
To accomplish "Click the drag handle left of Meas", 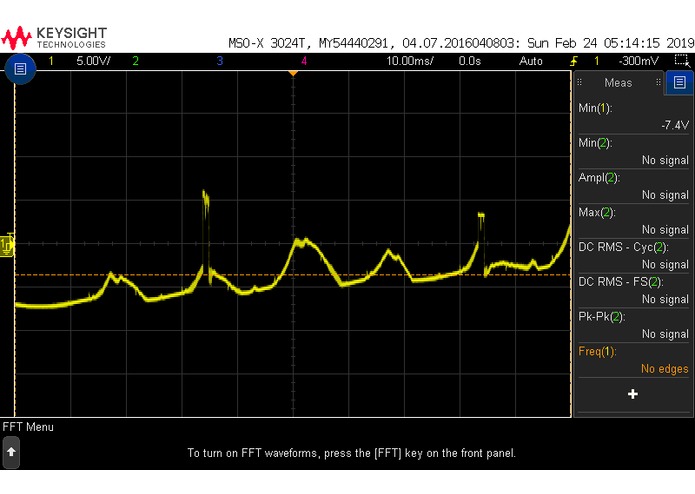I will (579, 82).
